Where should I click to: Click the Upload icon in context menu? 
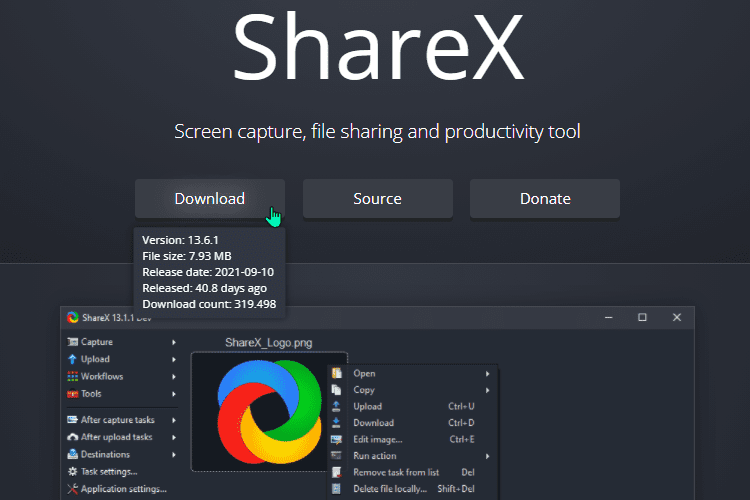pos(337,406)
